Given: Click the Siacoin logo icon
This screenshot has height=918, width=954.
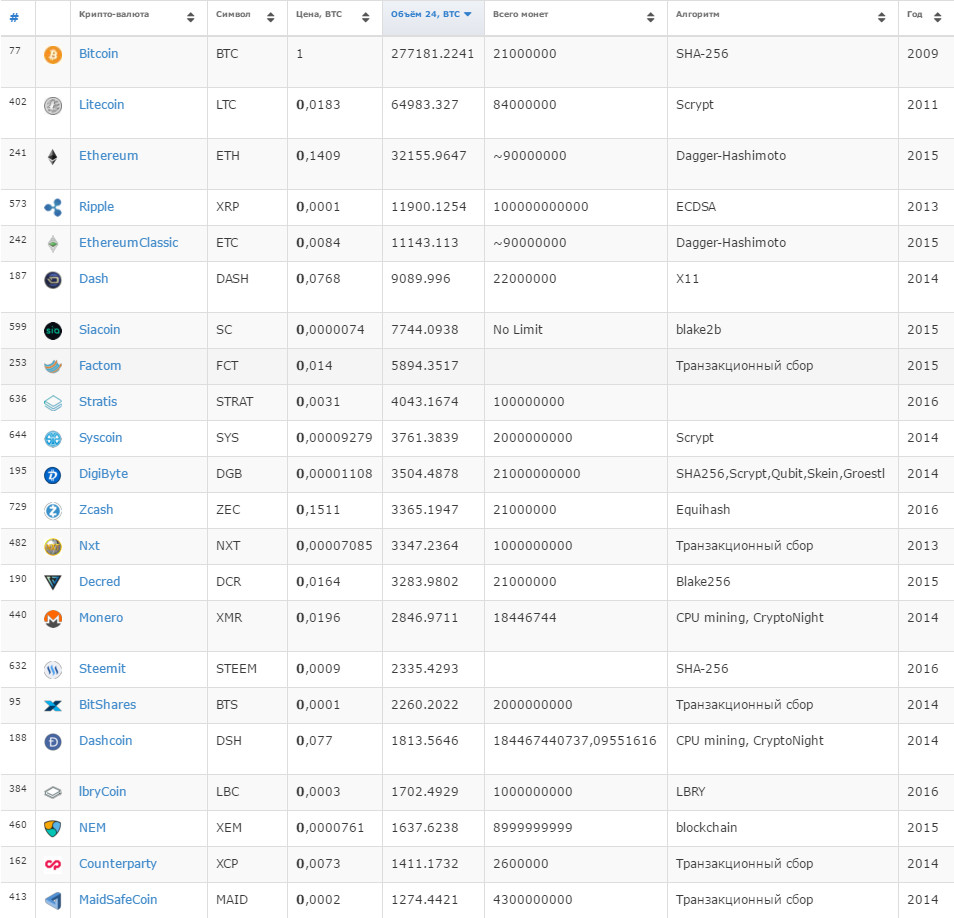Looking at the screenshot, I should (x=53, y=331).
